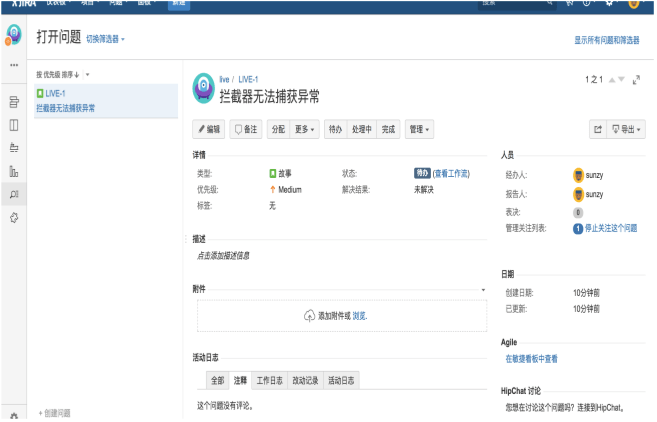Screen dimensions: 657x422
Task: Click the large issue project avatar
Action: click(x=204, y=88)
